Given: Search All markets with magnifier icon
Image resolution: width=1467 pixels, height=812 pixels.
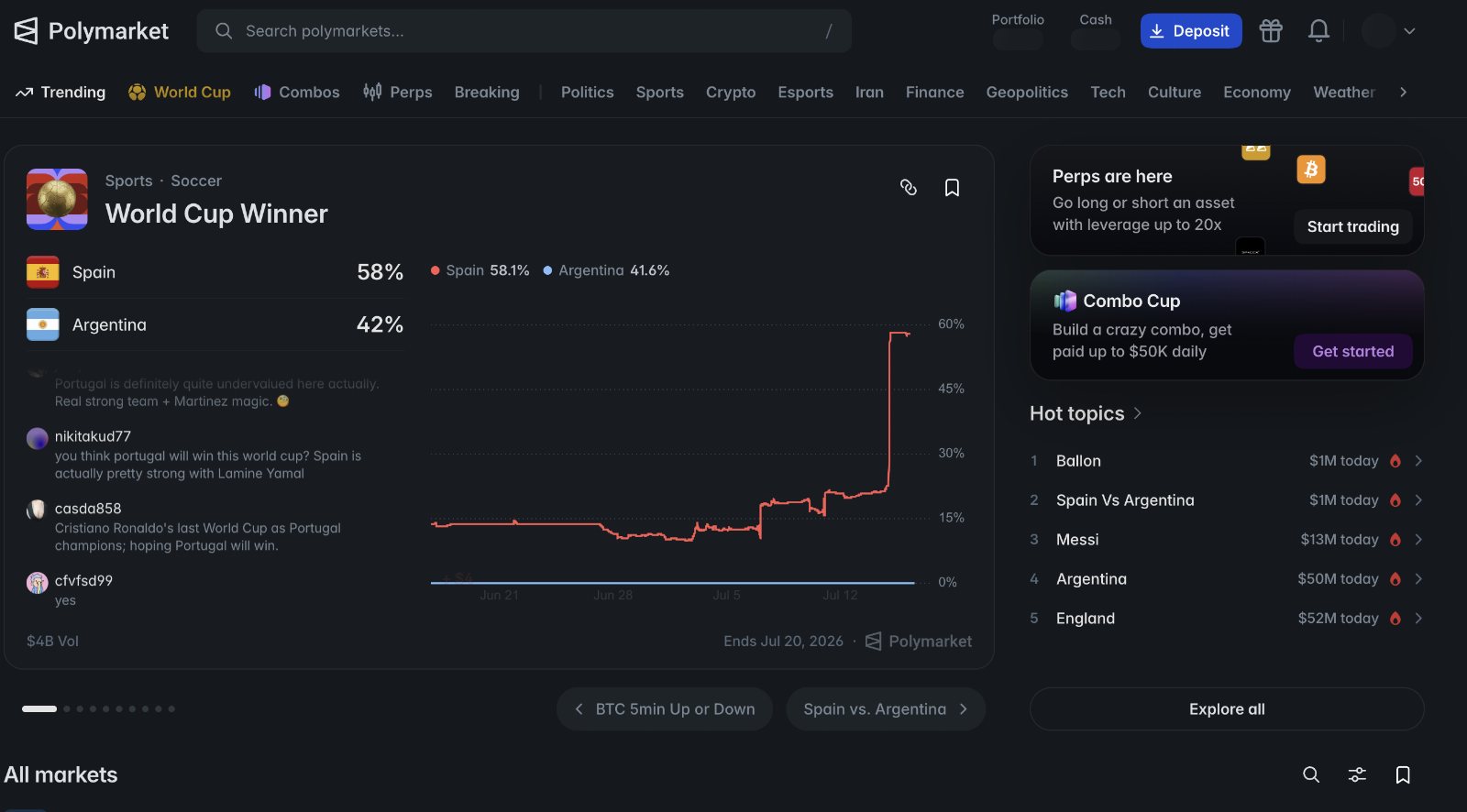Looking at the screenshot, I should [x=1311, y=775].
